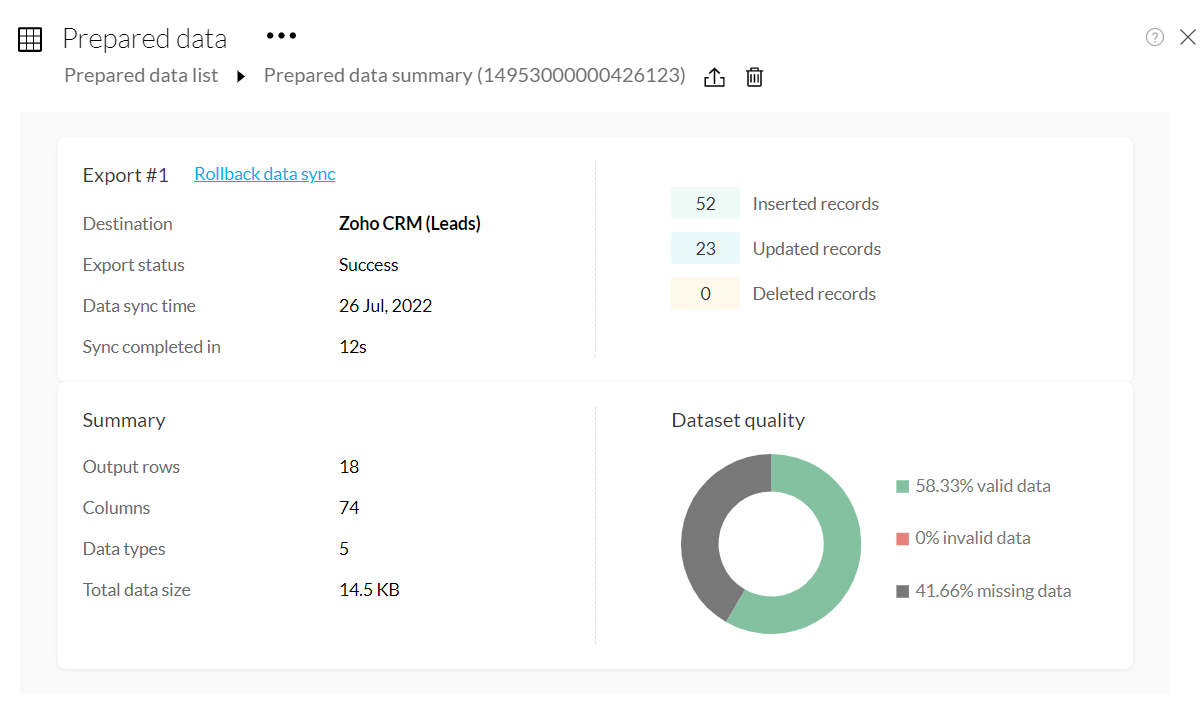Select Prepared data summary breadcrumb
This screenshot has width=1204, height=720.
click(x=474, y=75)
